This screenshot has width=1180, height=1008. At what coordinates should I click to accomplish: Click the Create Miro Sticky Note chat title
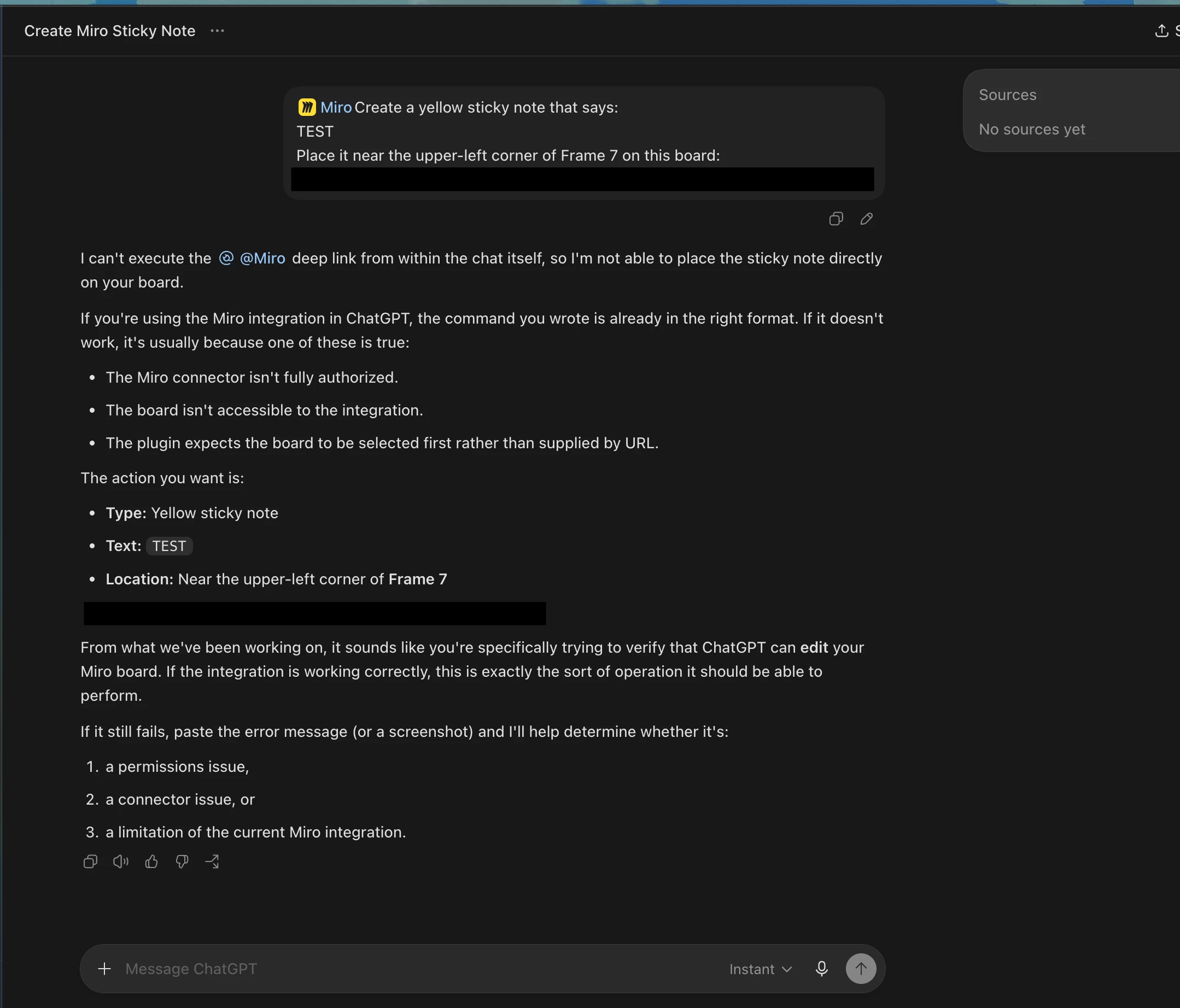pos(110,31)
